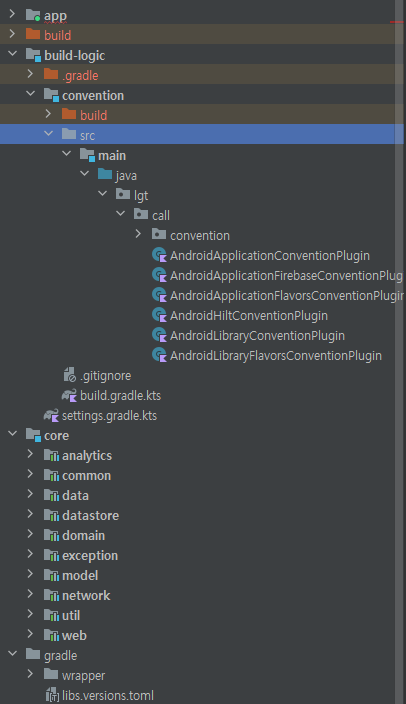
Task: Click the analytics module folder icon
Action: (51, 455)
